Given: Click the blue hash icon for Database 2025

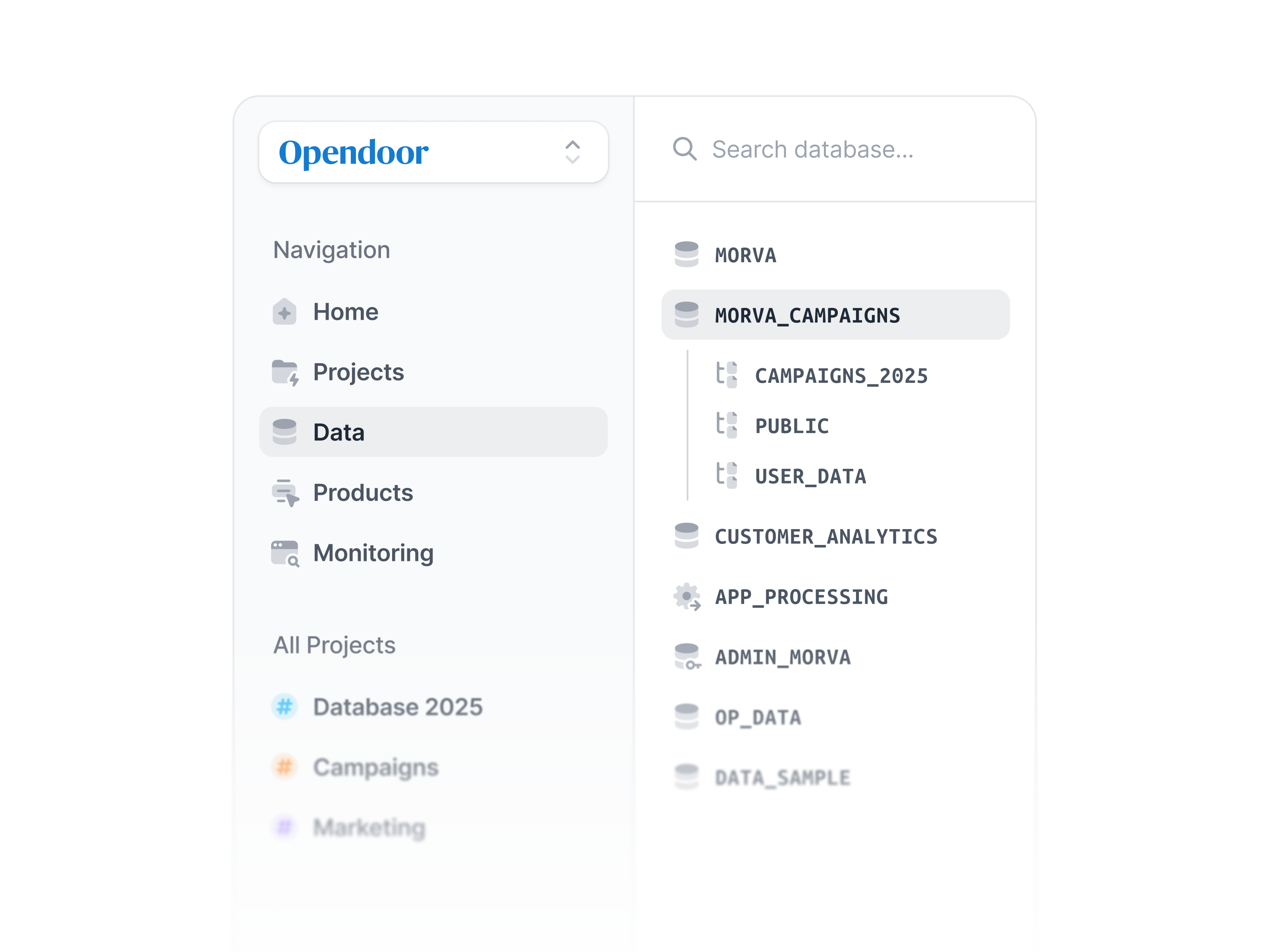Looking at the screenshot, I should coord(284,707).
